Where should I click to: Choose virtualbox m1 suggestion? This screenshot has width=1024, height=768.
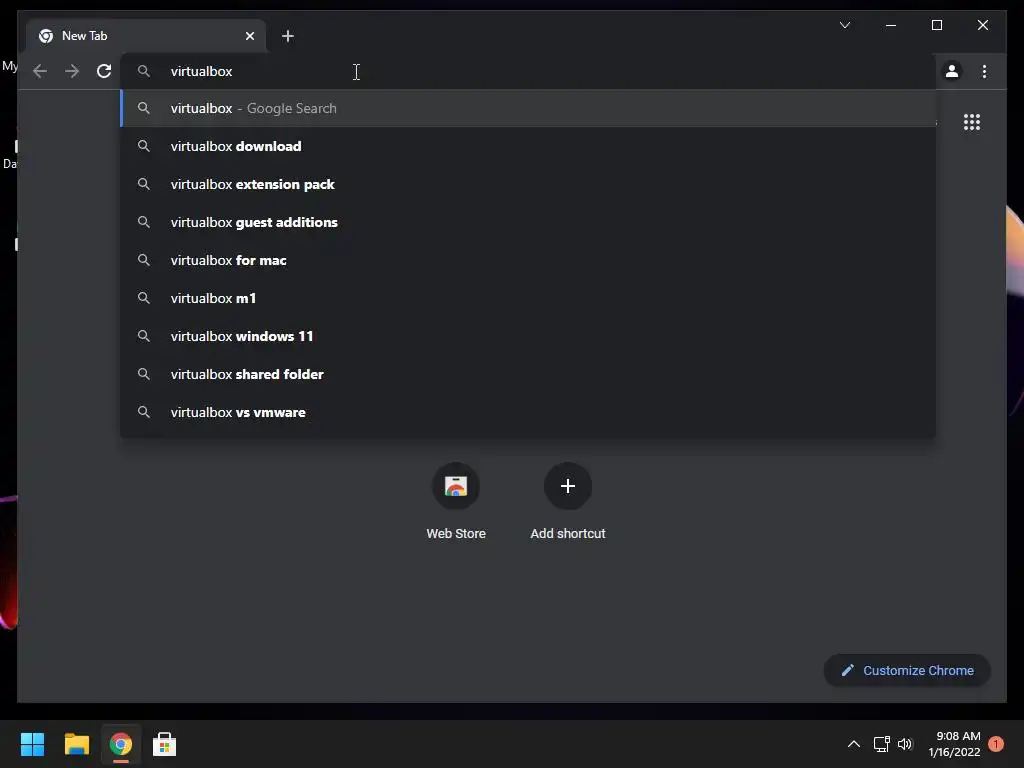[528, 298]
